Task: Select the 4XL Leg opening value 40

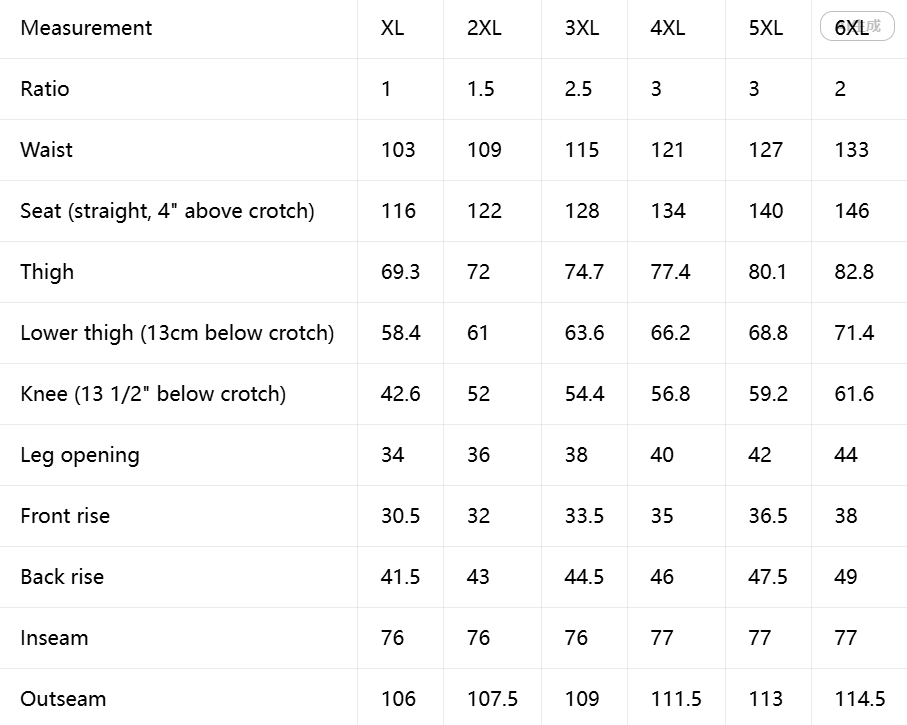Action: point(662,455)
